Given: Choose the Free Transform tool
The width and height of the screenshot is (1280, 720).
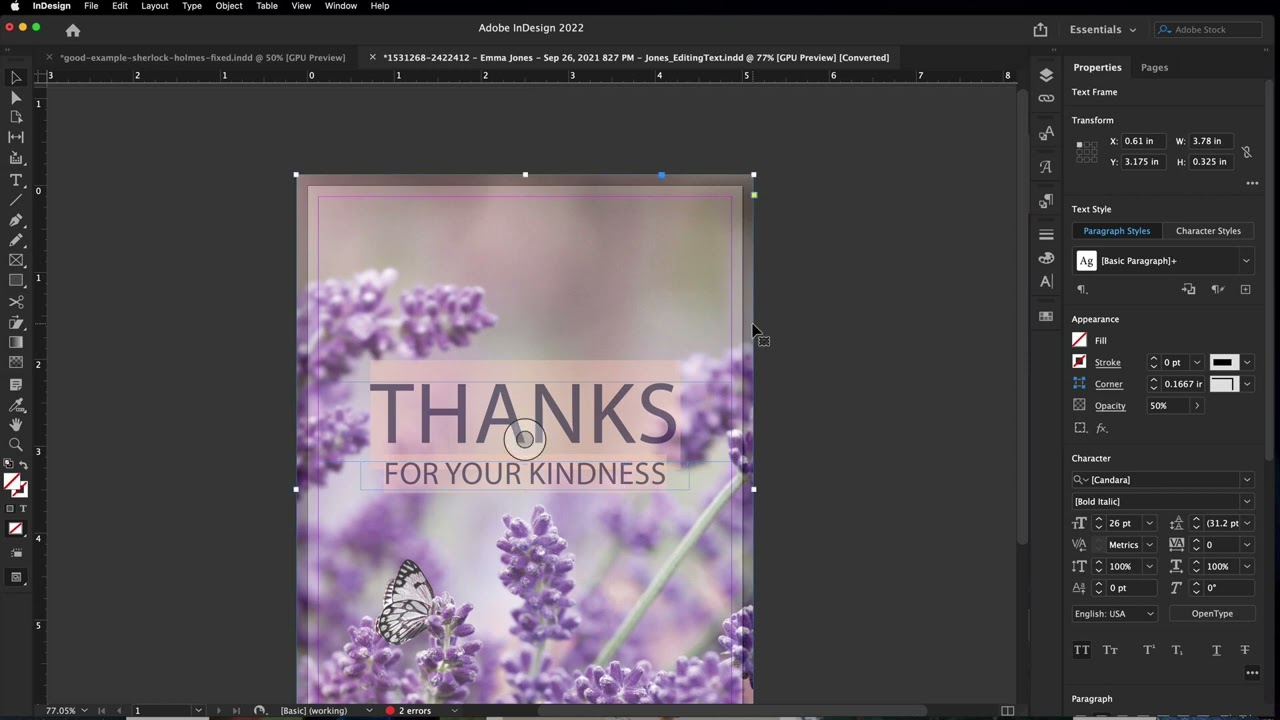Looking at the screenshot, I should (x=16, y=323).
